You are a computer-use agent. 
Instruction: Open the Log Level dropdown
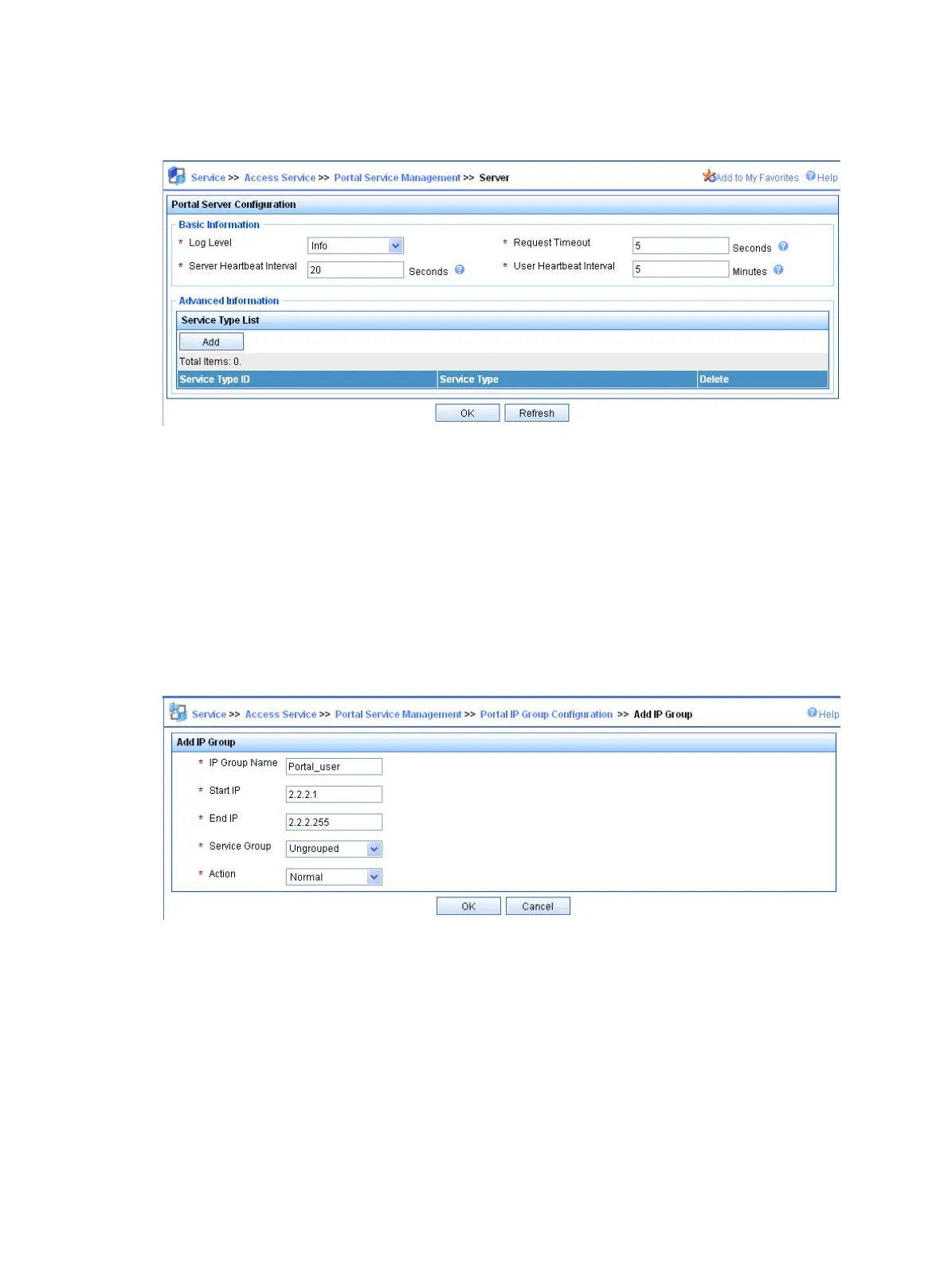click(x=355, y=245)
